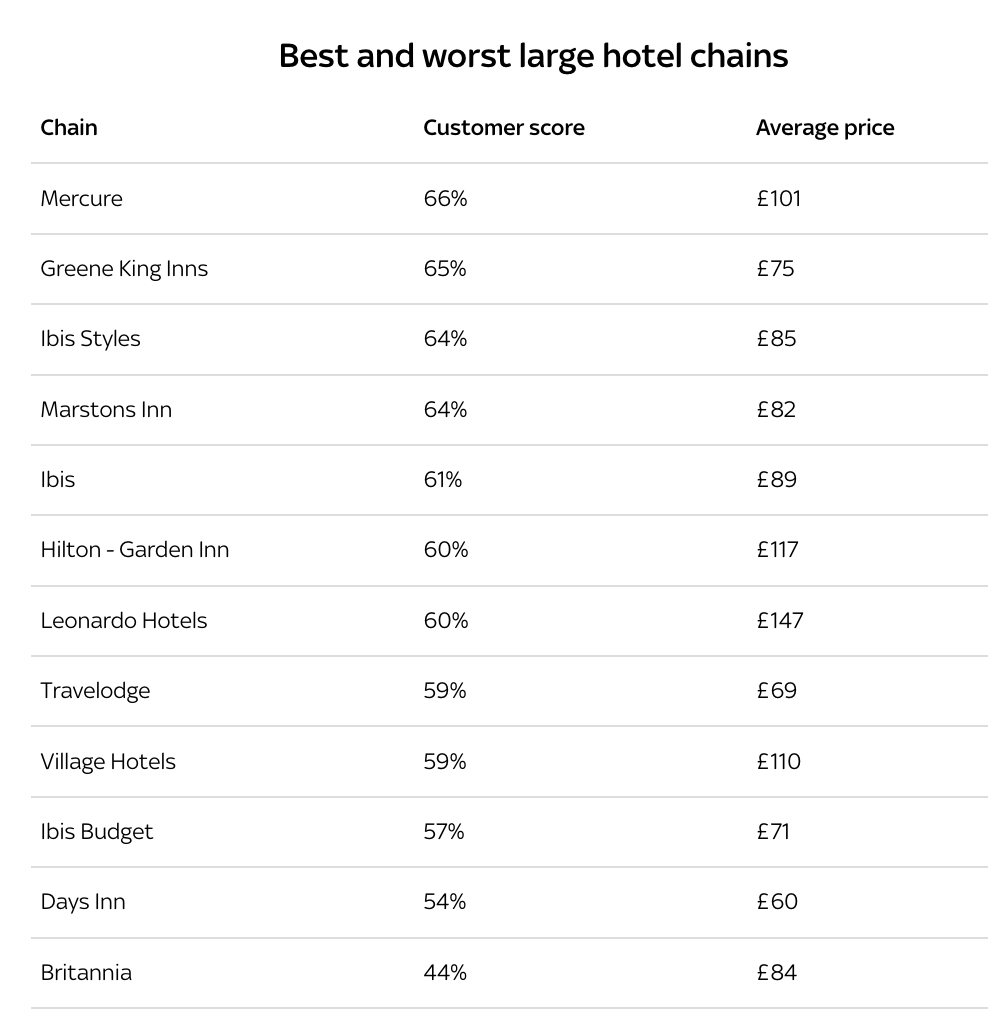The height and width of the screenshot is (1020, 988).
Task: Click the Marstons Inn chain name
Action: click(x=106, y=410)
